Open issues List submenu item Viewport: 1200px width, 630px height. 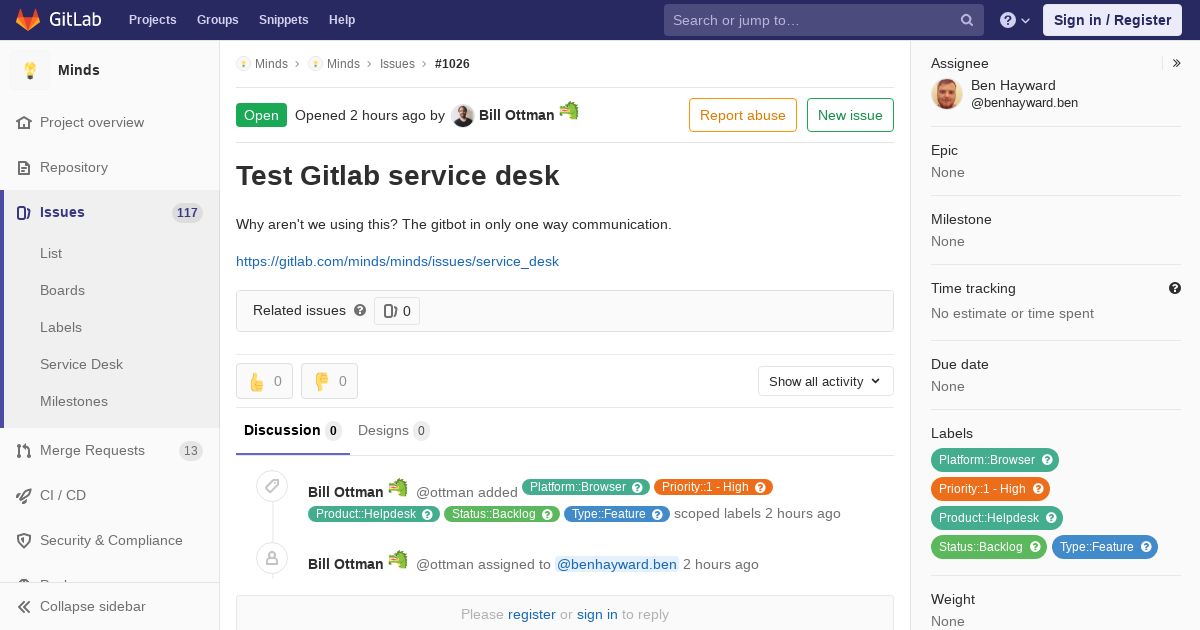pyautogui.click(x=51, y=253)
